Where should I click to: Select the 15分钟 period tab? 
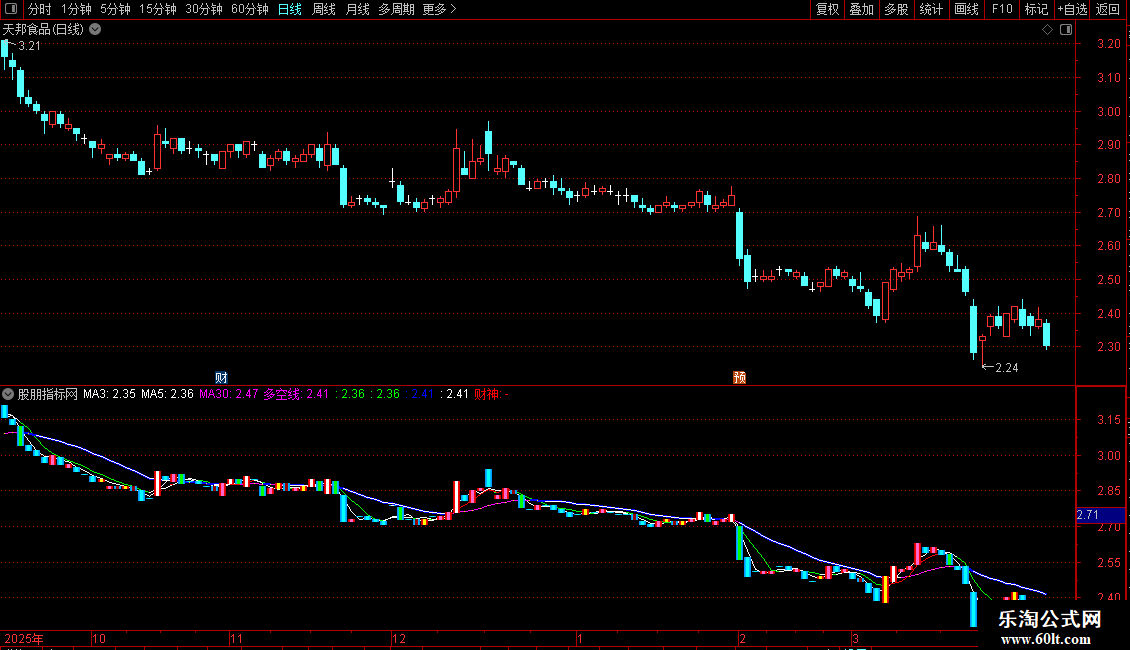click(158, 9)
